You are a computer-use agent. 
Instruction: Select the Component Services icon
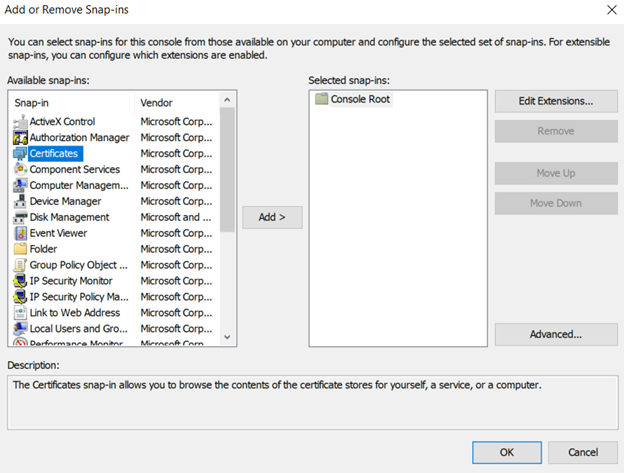(x=20, y=169)
